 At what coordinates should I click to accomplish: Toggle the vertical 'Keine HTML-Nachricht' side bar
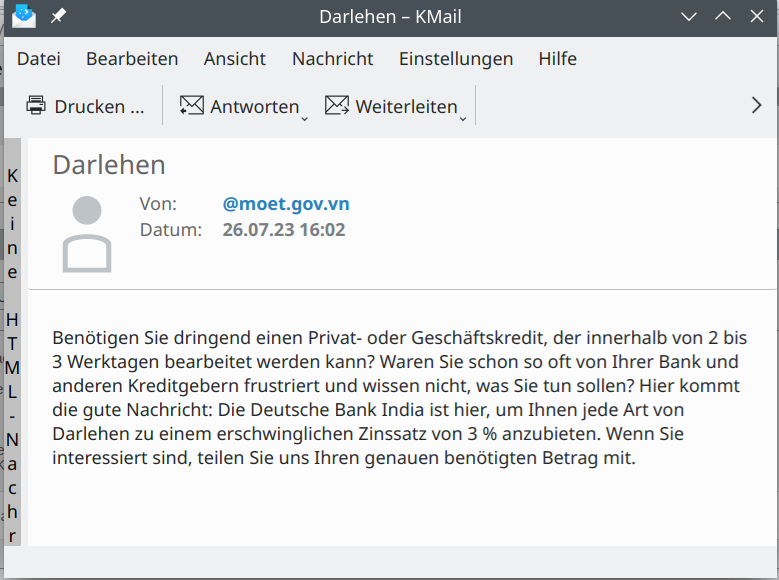pyautogui.click(x=13, y=355)
